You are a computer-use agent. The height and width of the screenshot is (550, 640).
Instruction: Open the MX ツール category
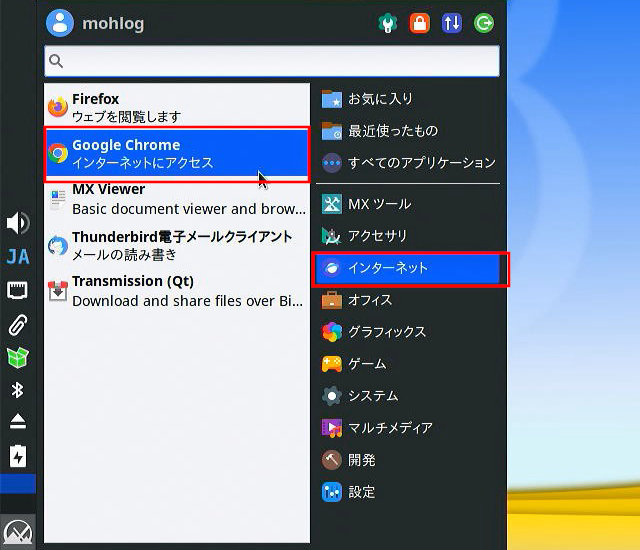408,204
